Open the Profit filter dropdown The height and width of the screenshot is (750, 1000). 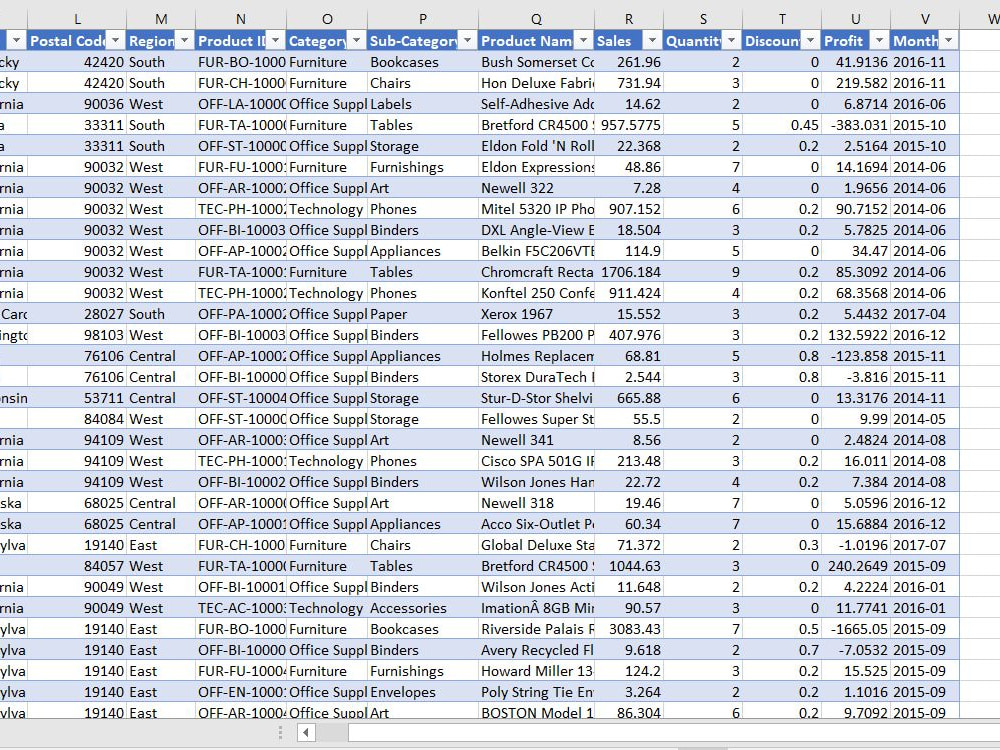879,41
